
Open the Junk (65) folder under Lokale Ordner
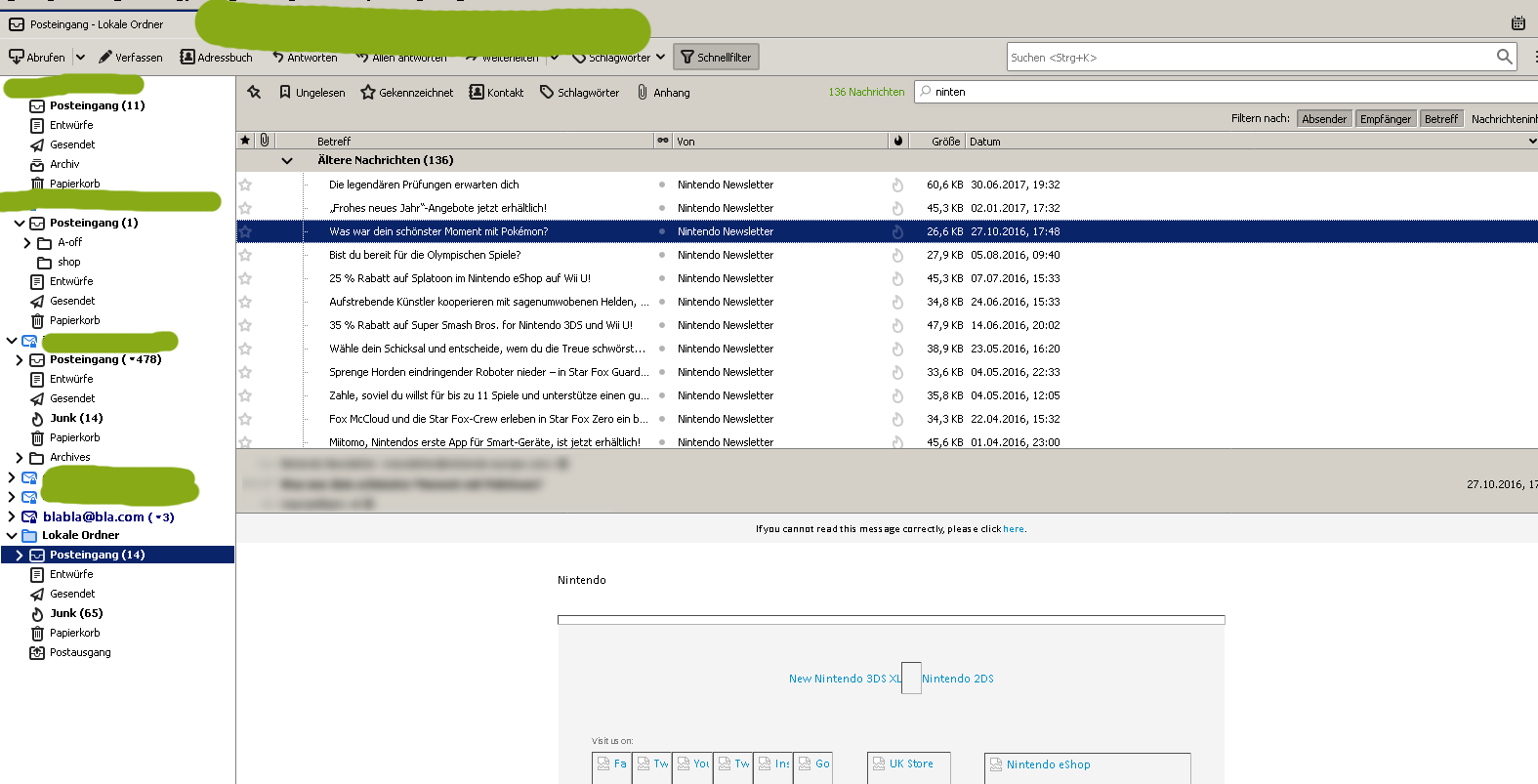(76, 613)
